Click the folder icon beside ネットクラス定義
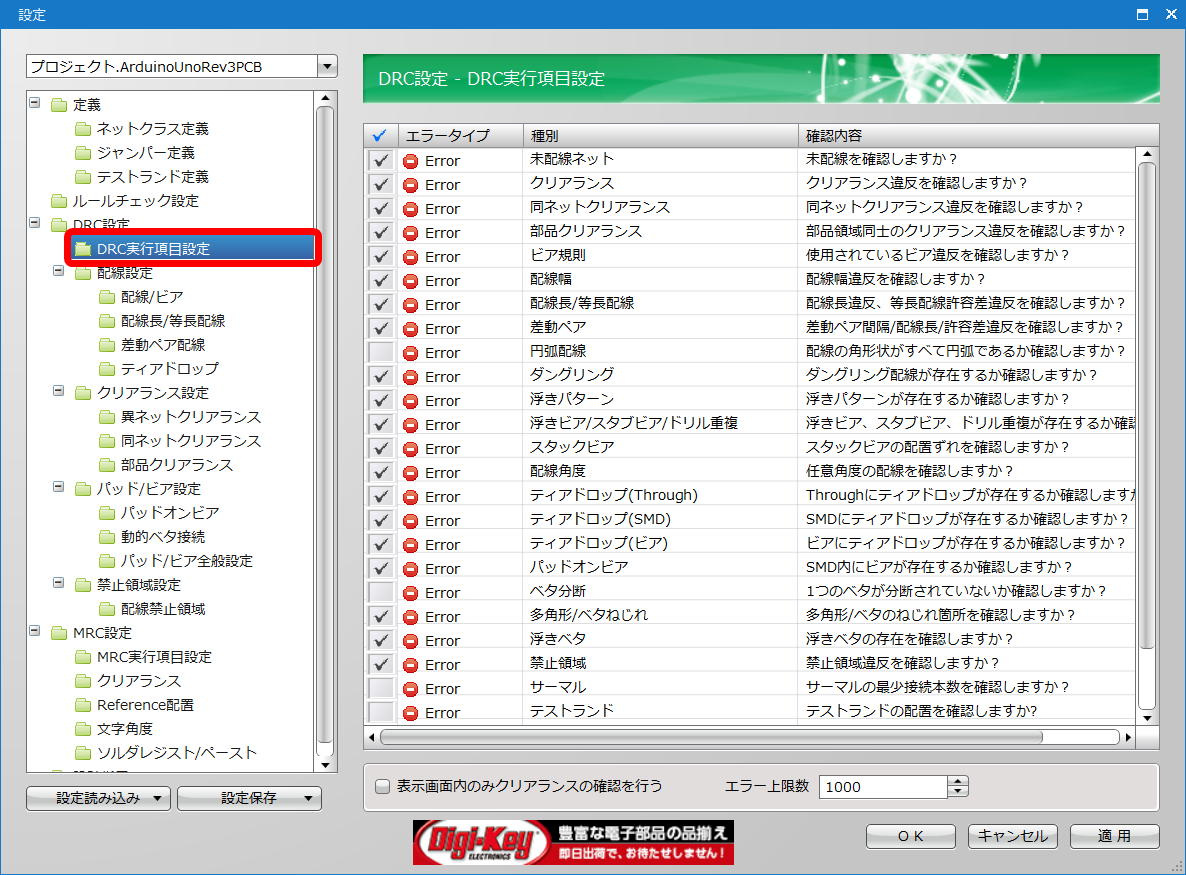This screenshot has width=1186, height=875. point(82,129)
